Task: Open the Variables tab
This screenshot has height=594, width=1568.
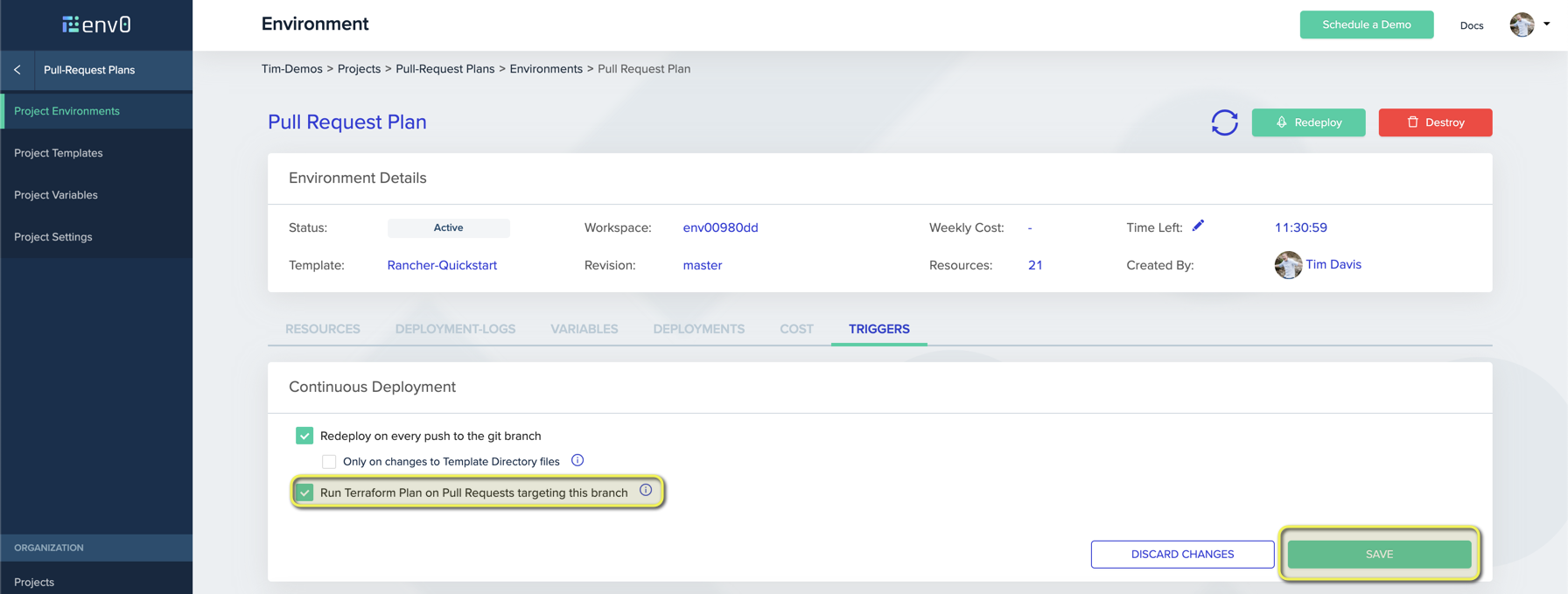Action: click(x=584, y=329)
